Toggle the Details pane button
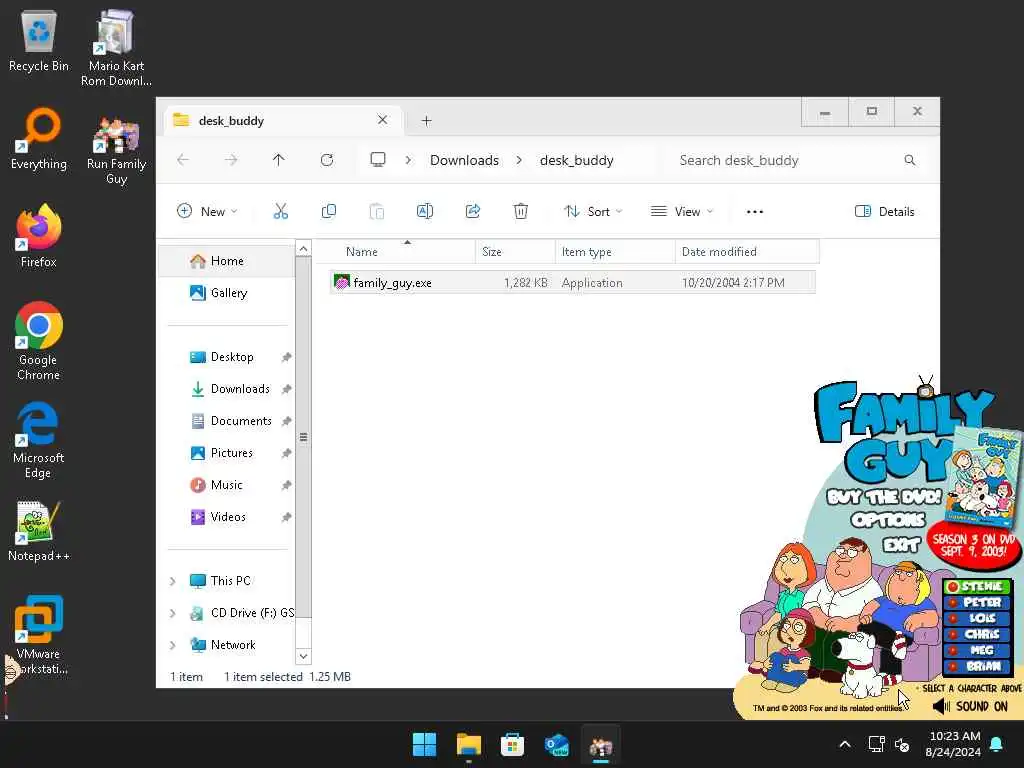1024x768 pixels. pos(884,211)
